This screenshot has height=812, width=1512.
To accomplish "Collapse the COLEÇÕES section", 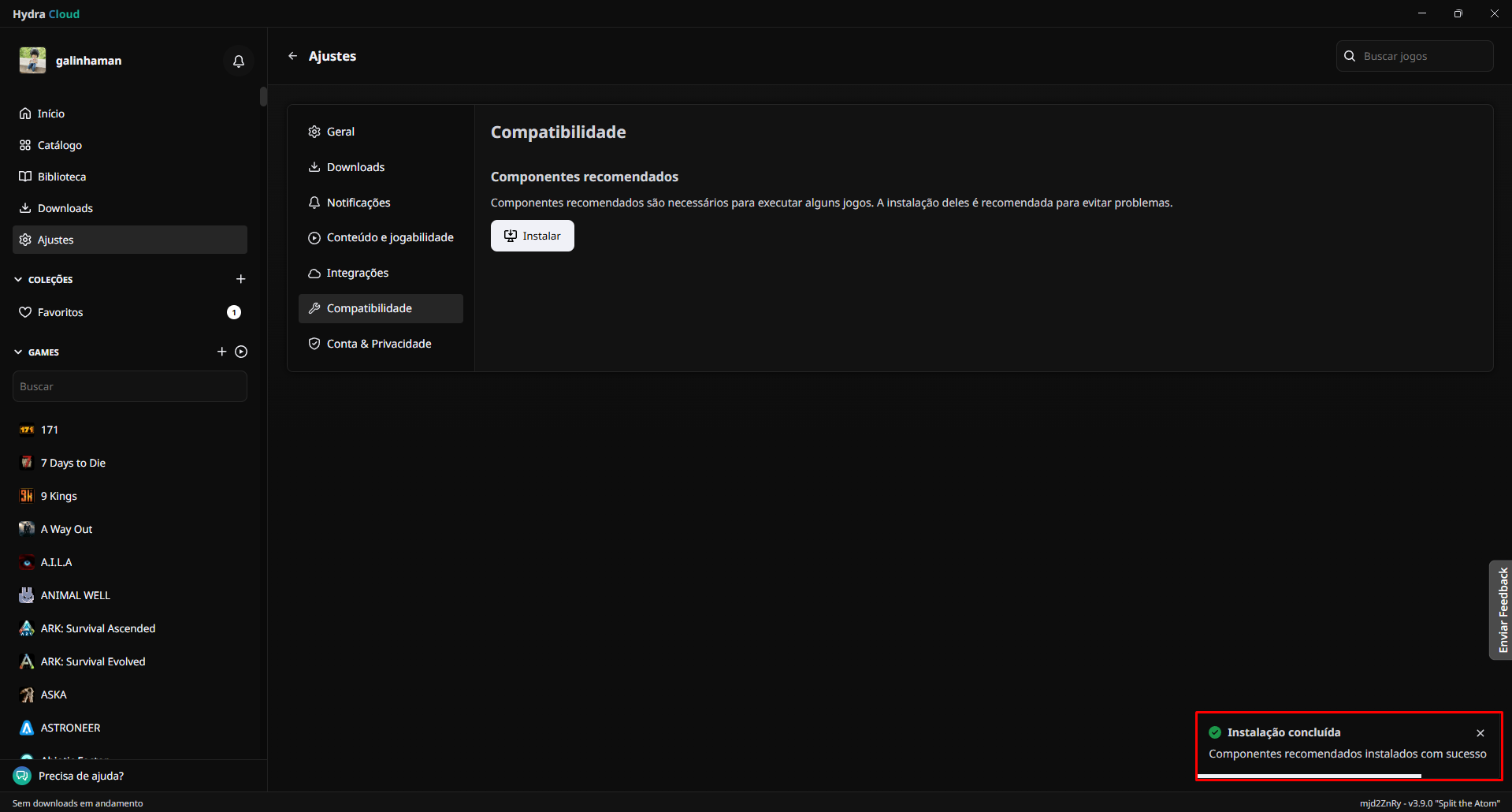I will 18,279.
